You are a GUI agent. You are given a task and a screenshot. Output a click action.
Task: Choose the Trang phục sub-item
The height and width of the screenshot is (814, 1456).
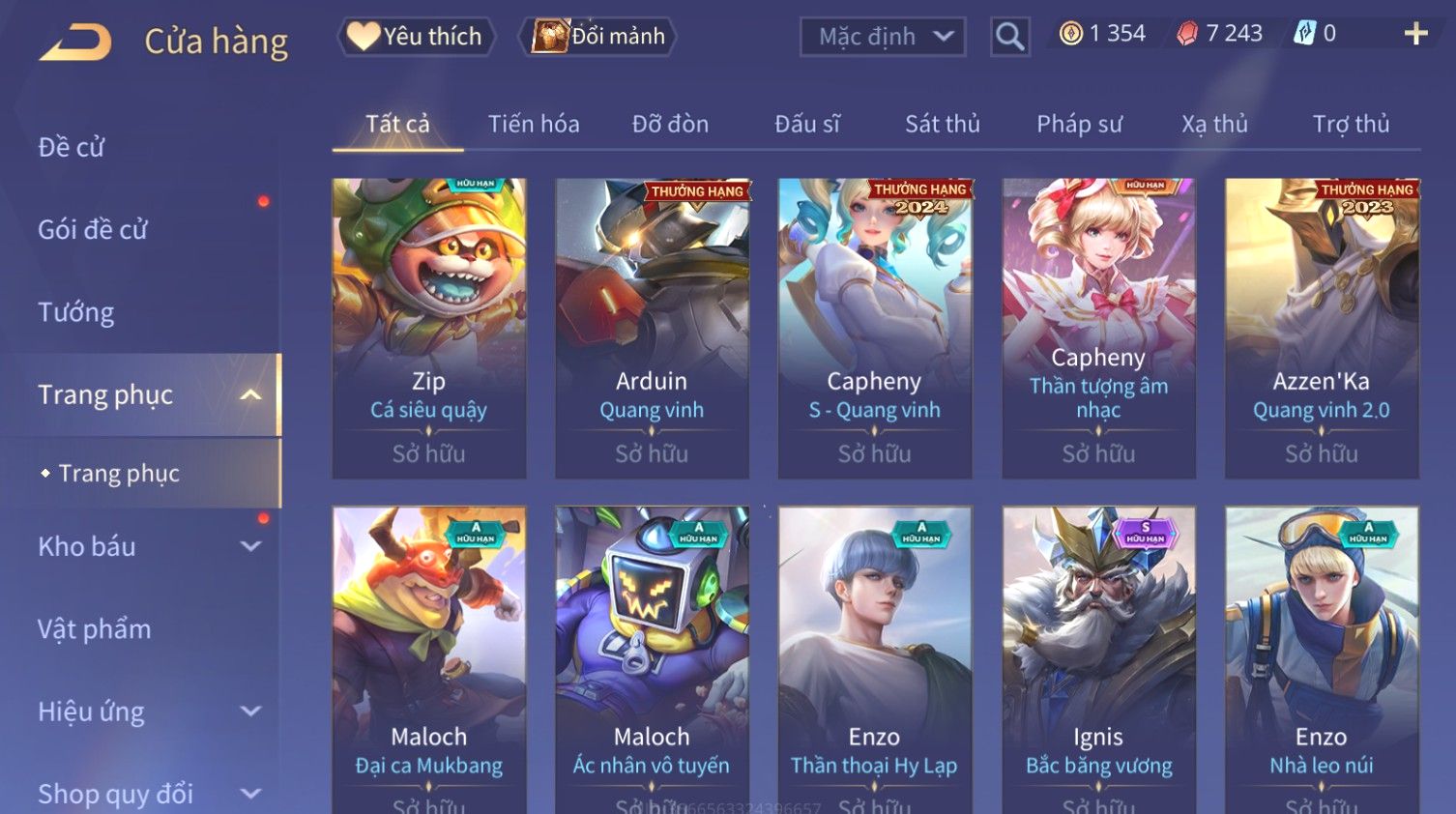pyautogui.click(x=119, y=474)
